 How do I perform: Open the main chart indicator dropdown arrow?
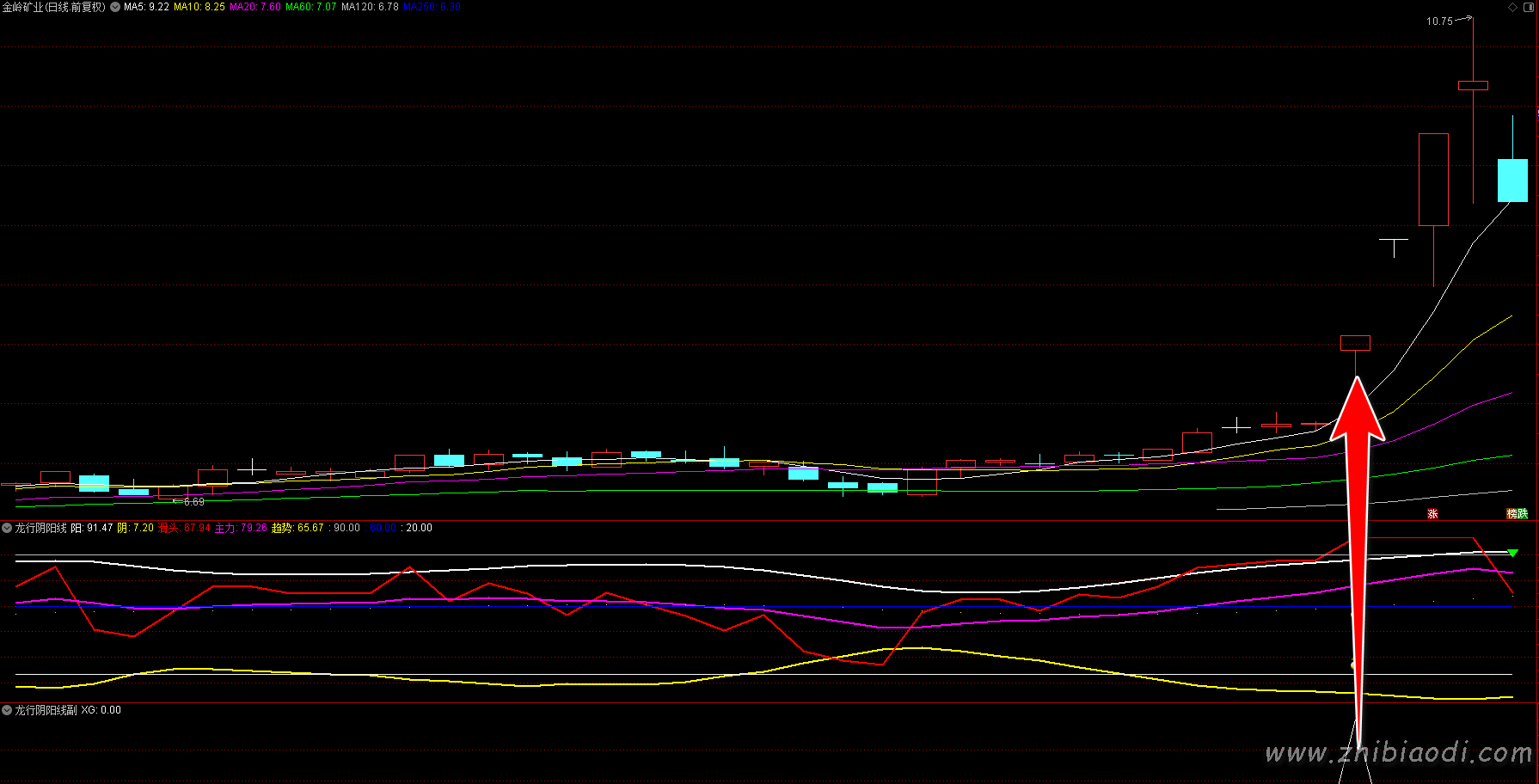click(115, 7)
